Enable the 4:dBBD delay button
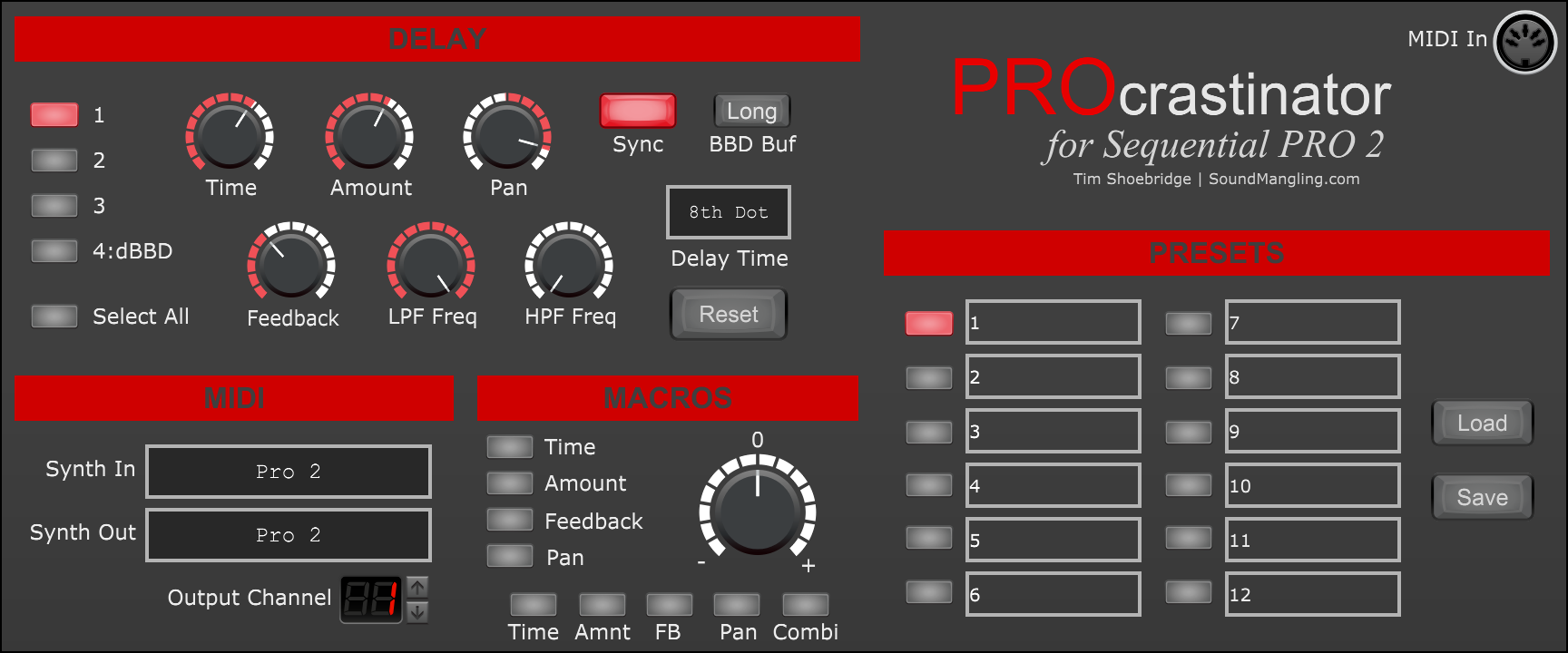The width and height of the screenshot is (1568, 653). [54, 250]
